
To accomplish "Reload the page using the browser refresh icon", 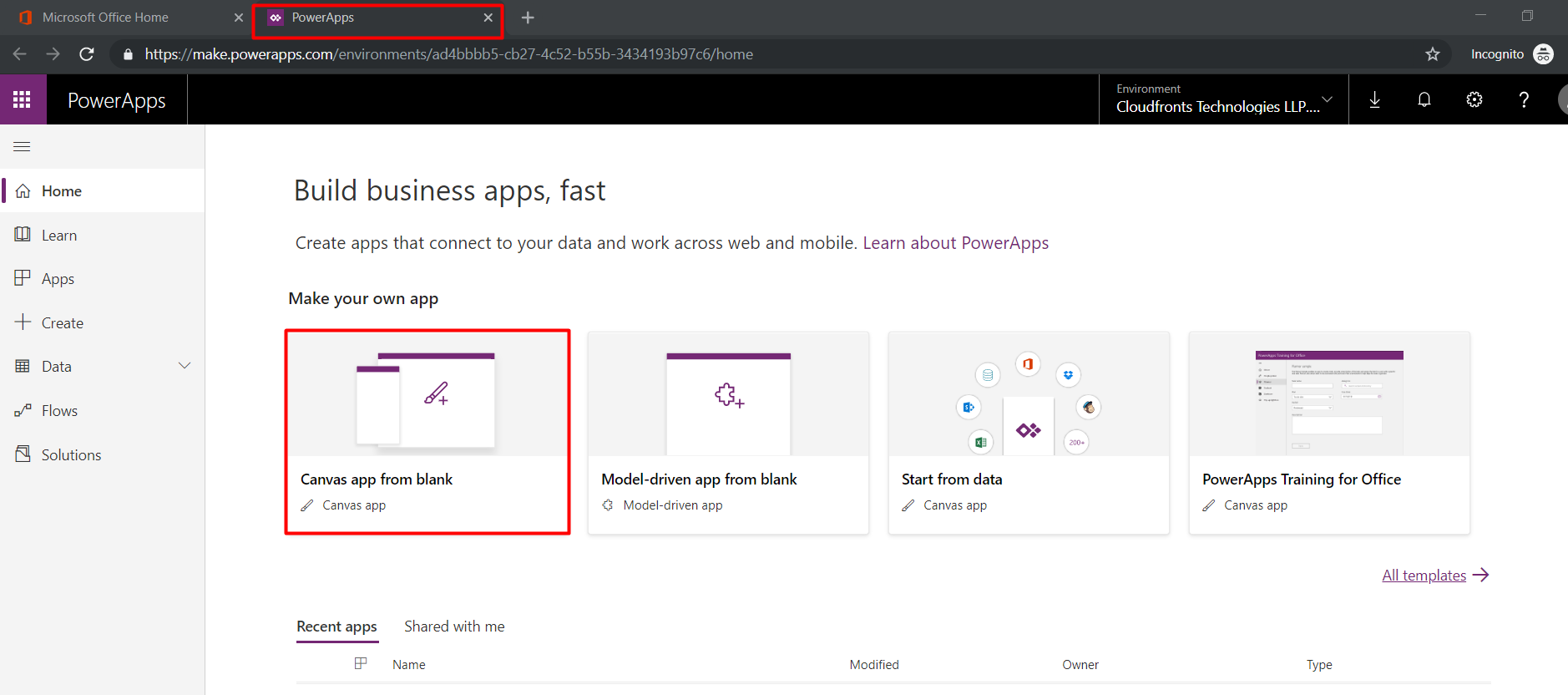I will tap(86, 54).
